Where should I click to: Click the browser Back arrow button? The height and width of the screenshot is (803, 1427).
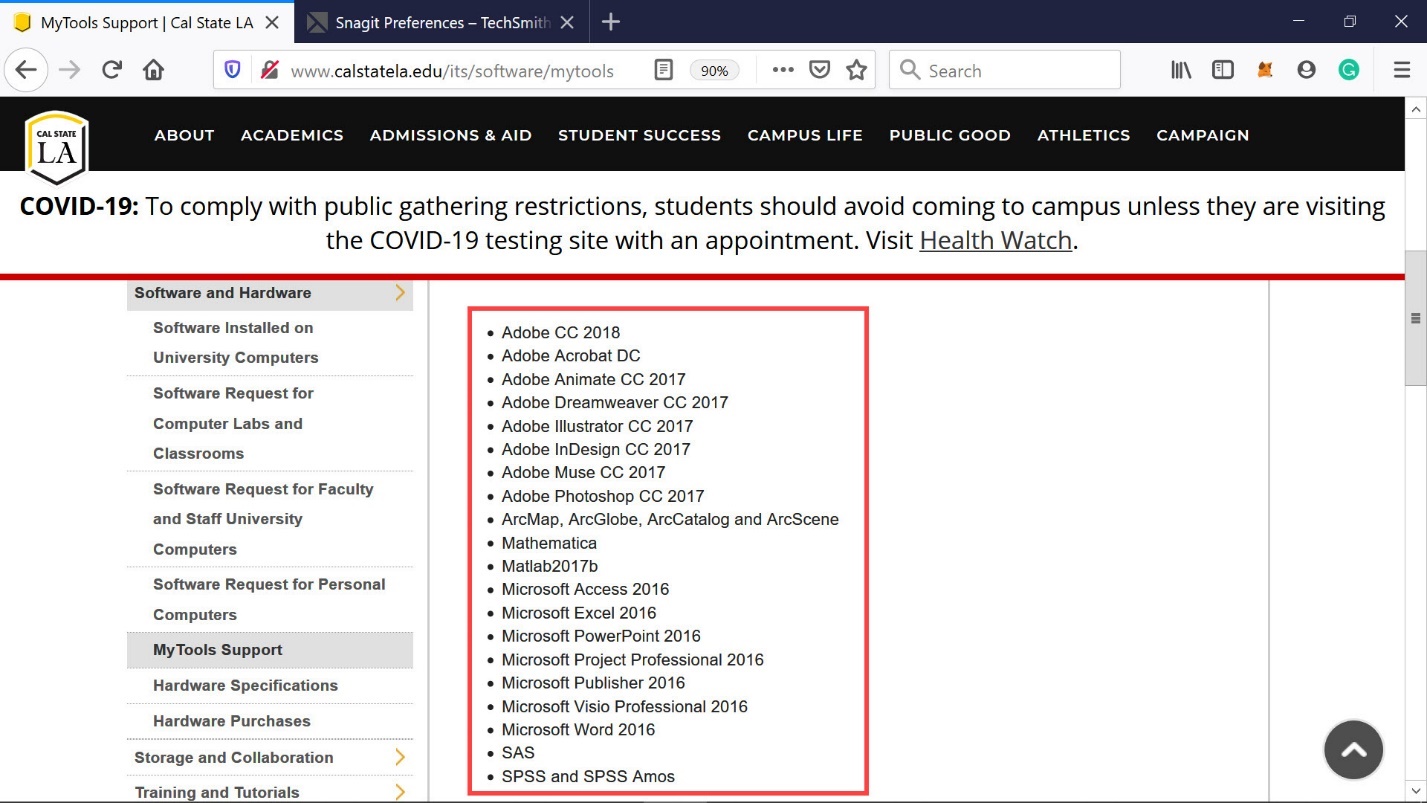coord(26,70)
